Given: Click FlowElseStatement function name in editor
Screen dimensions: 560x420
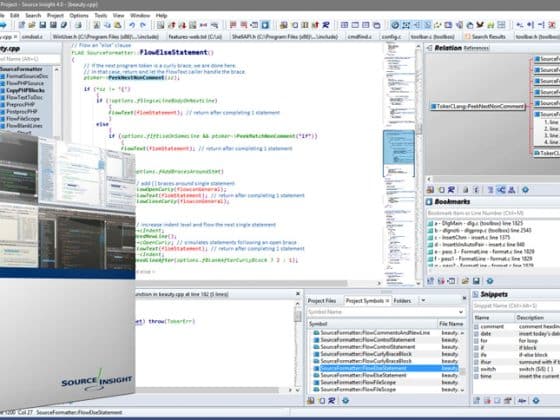Looking at the screenshot, I should point(174,52).
